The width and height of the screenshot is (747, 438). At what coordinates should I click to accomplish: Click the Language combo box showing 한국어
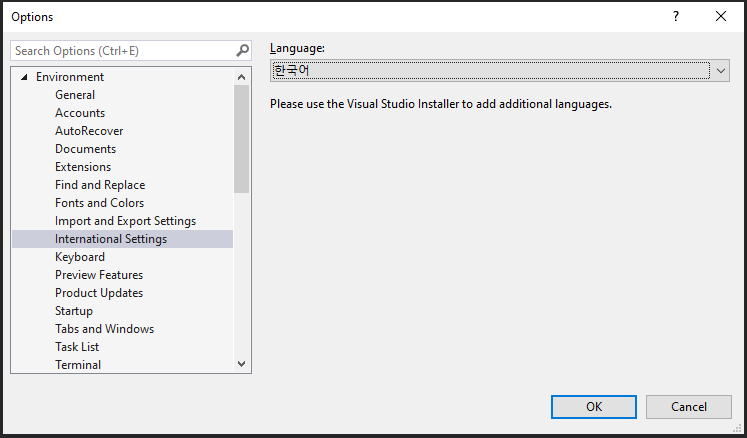(500, 71)
